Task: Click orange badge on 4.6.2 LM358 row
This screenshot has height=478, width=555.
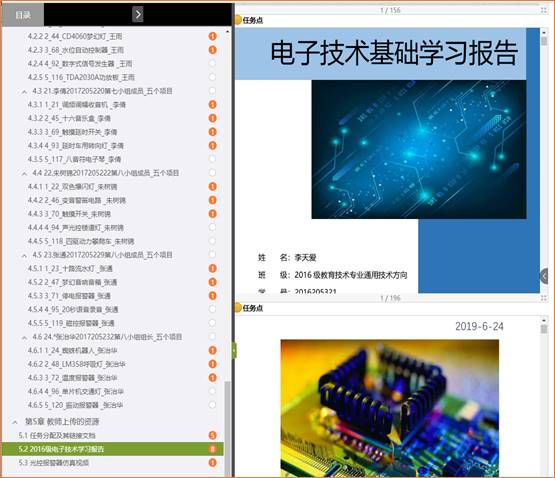Action: pyautogui.click(x=212, y=364)
